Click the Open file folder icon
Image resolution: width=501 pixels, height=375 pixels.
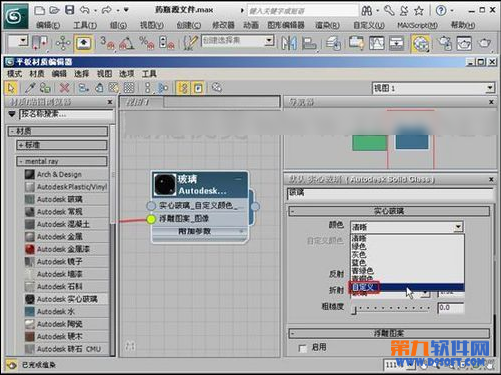54,10
